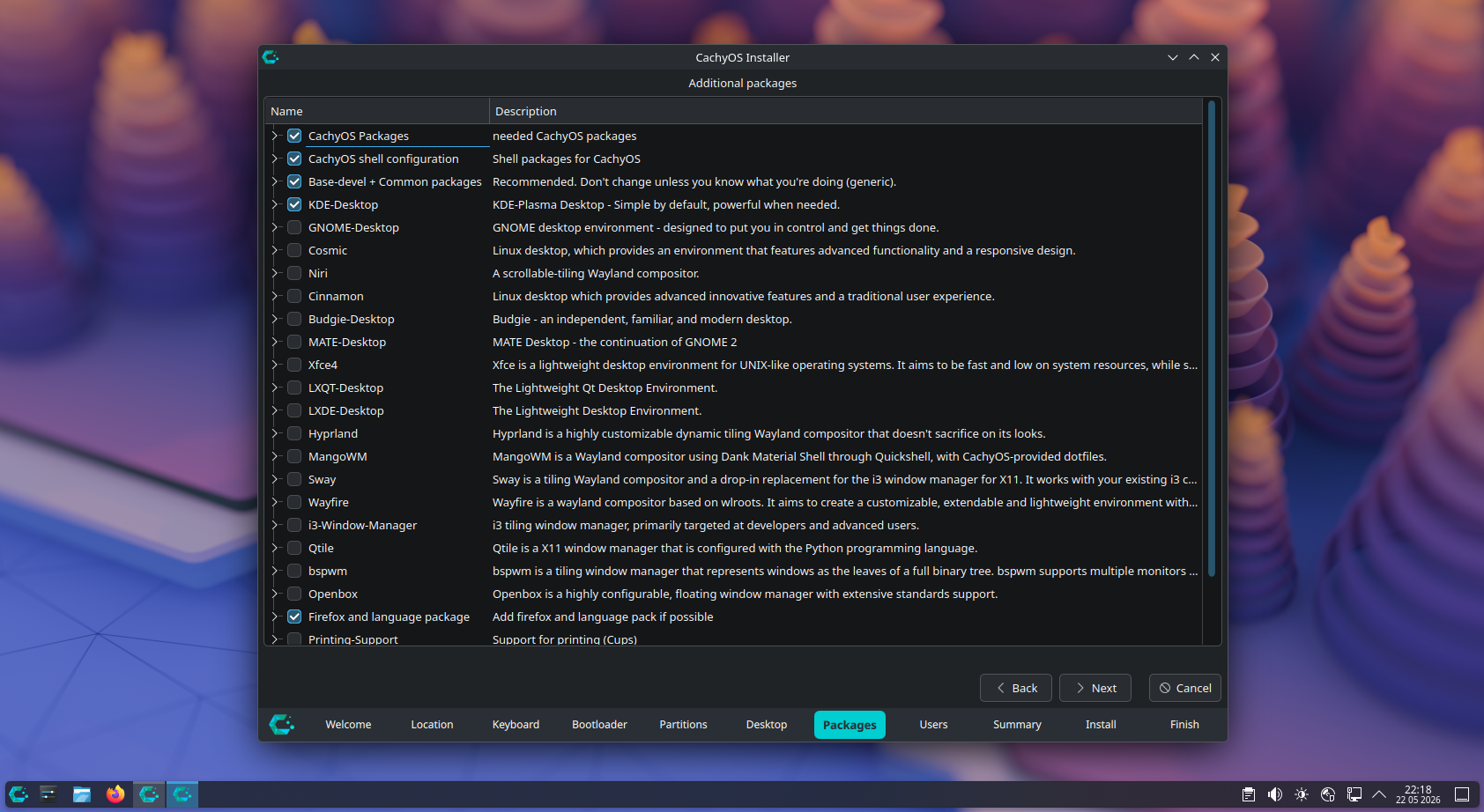1484x812 pixels.
Task: Go to the Desktop step
Action: [x=767, y=725]
